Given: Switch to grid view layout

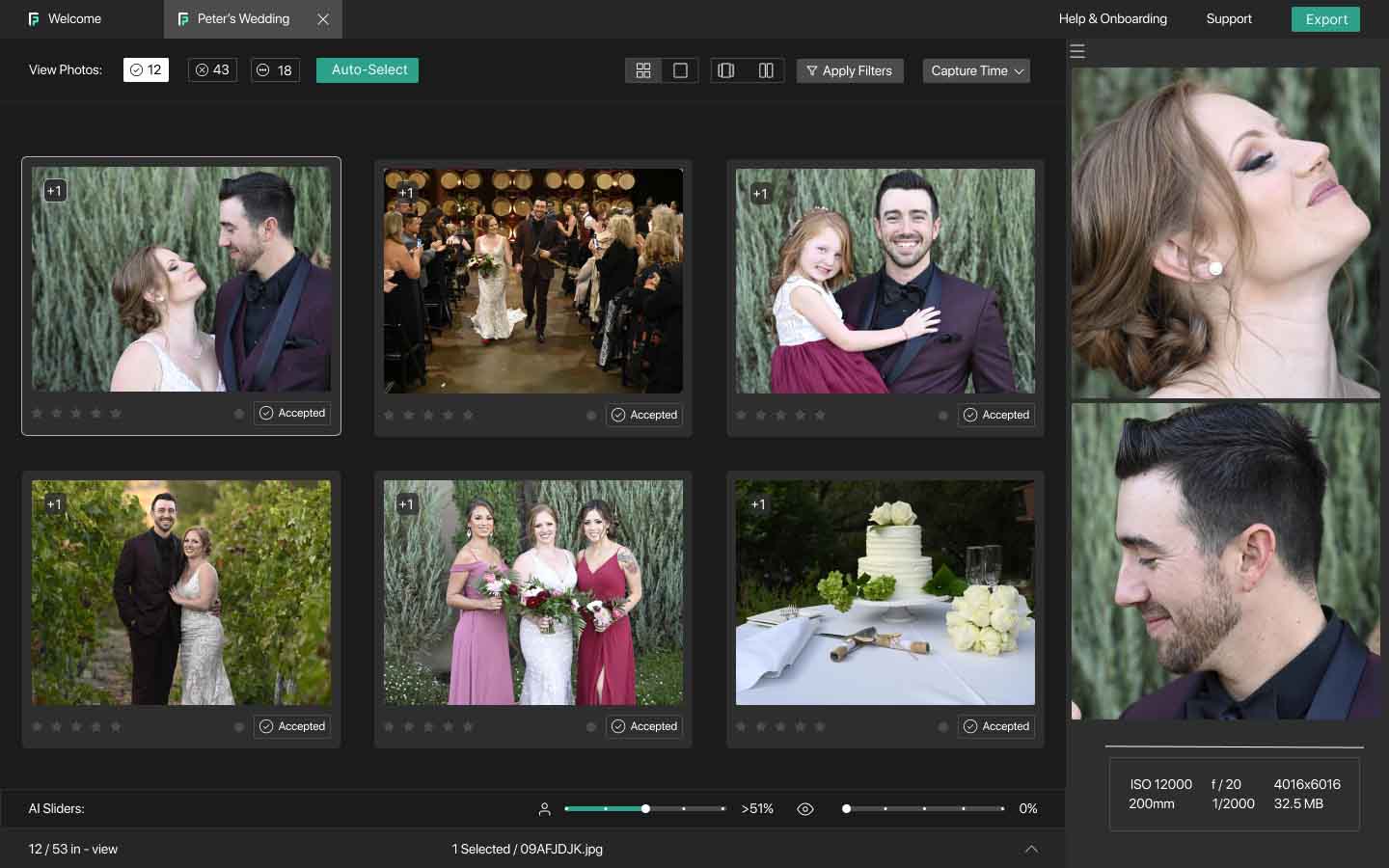Looking at the screenshot, I should [643, 69].
